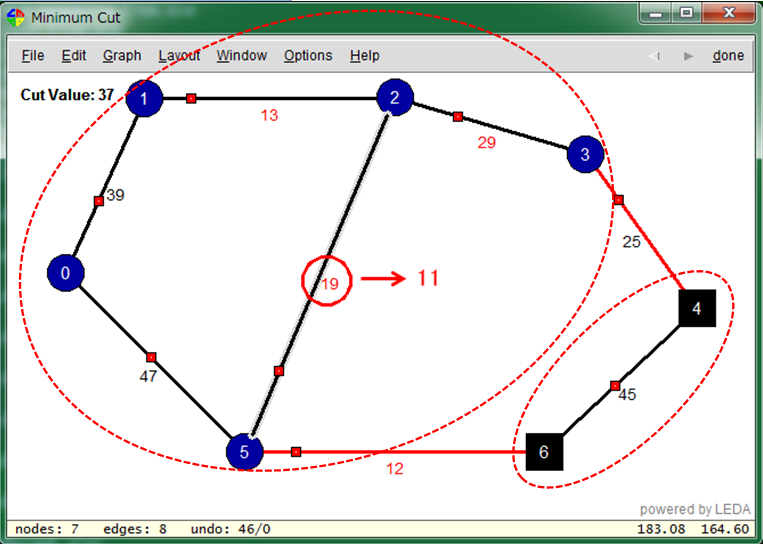
Task: Select black square node 4
Action: pos(697,308)
